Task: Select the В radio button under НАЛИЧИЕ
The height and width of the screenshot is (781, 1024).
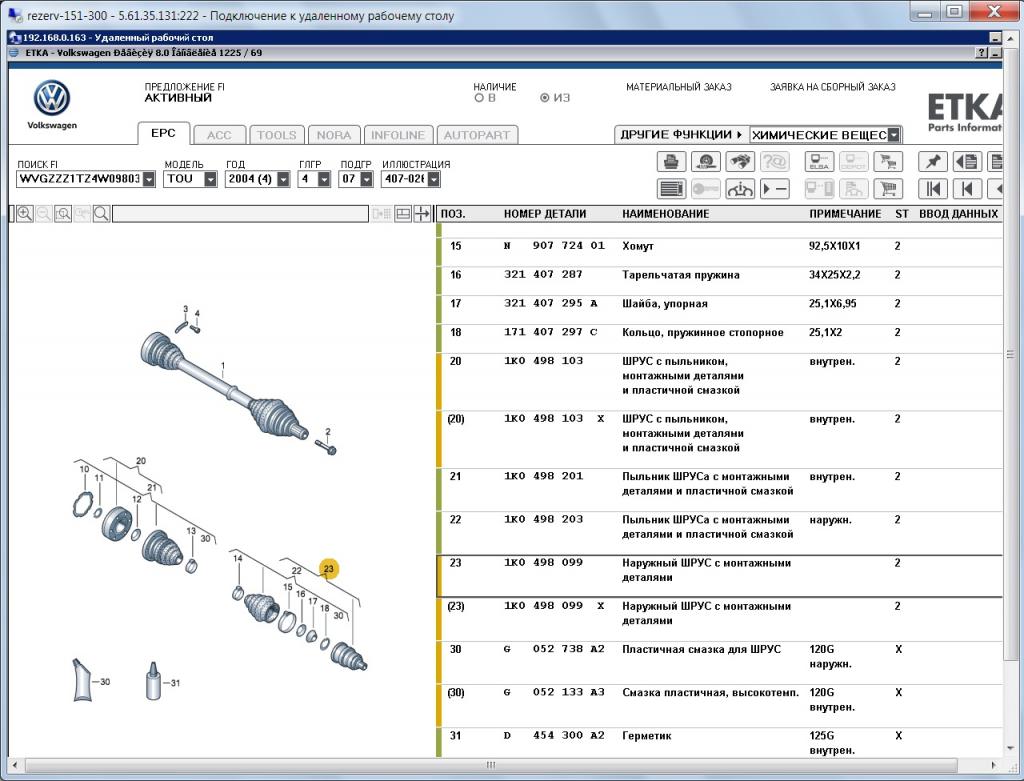Action: click(479, 98)
